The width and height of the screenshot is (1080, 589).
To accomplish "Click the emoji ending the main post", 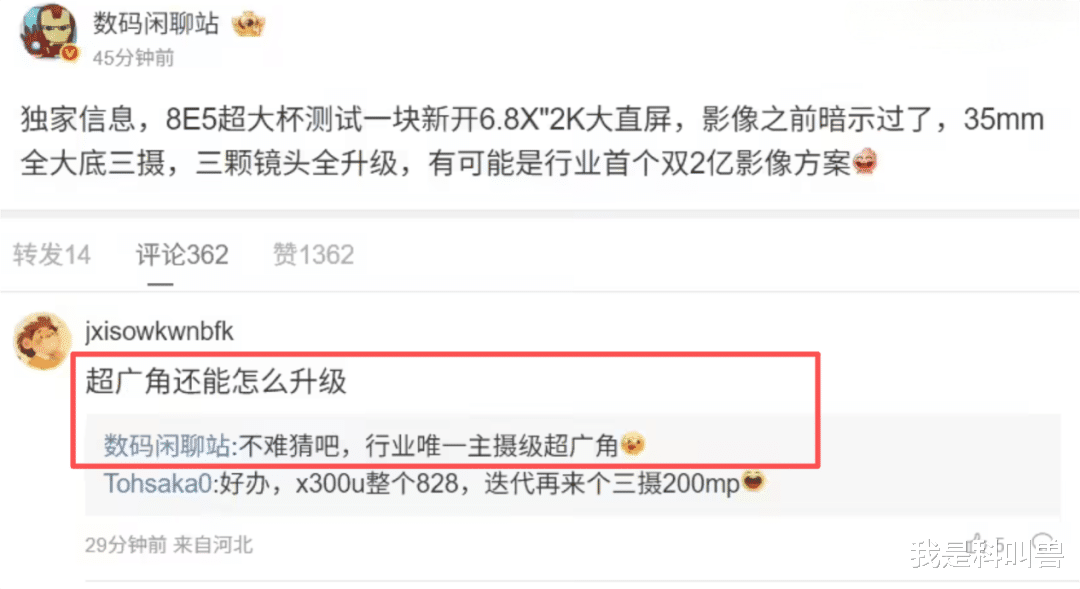I will [864, 163].
